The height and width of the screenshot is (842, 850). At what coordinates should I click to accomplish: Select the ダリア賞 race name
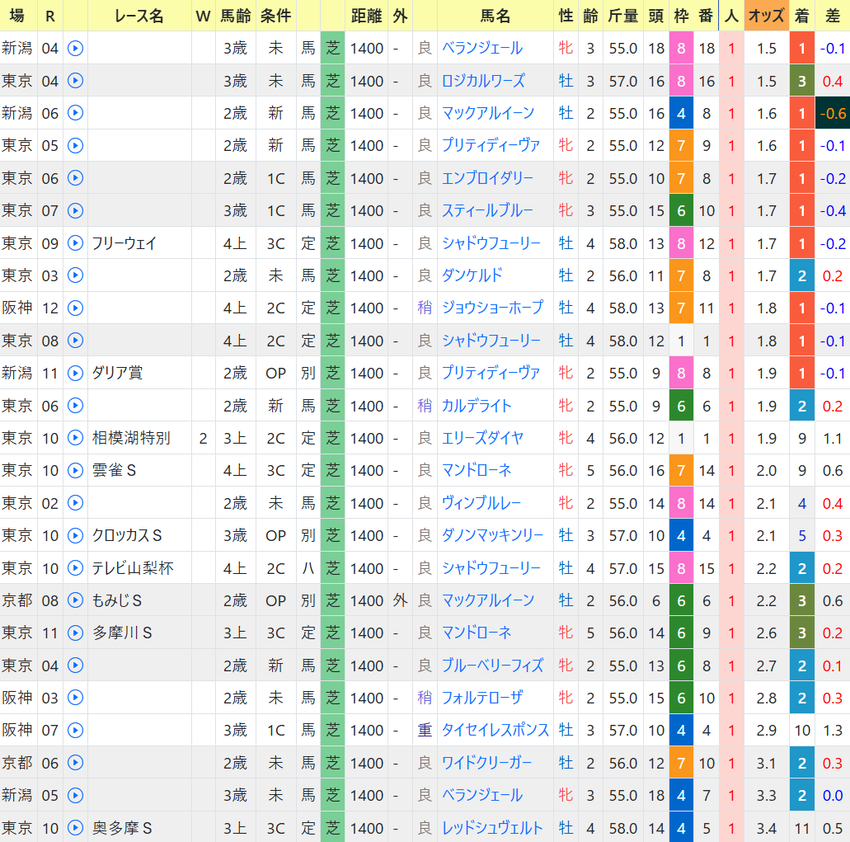pos(117,373)
